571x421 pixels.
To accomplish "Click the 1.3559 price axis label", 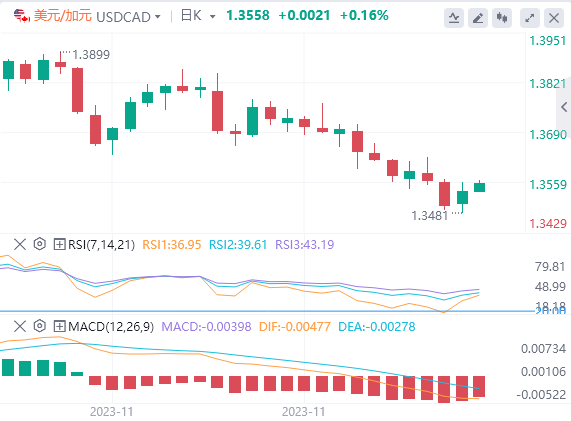I will tap(548, 185).
